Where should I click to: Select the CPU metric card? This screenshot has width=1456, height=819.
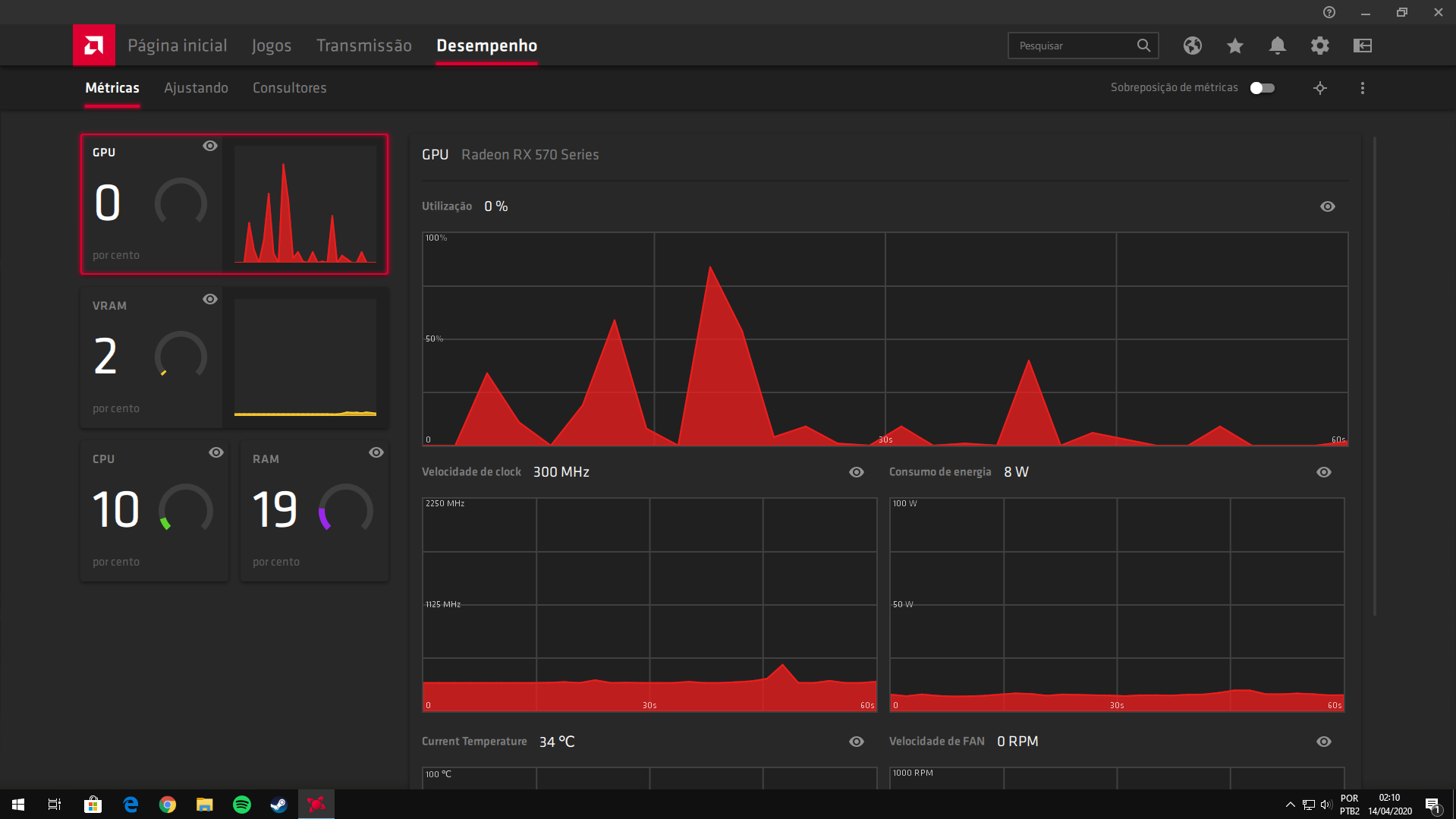(155, 511)
